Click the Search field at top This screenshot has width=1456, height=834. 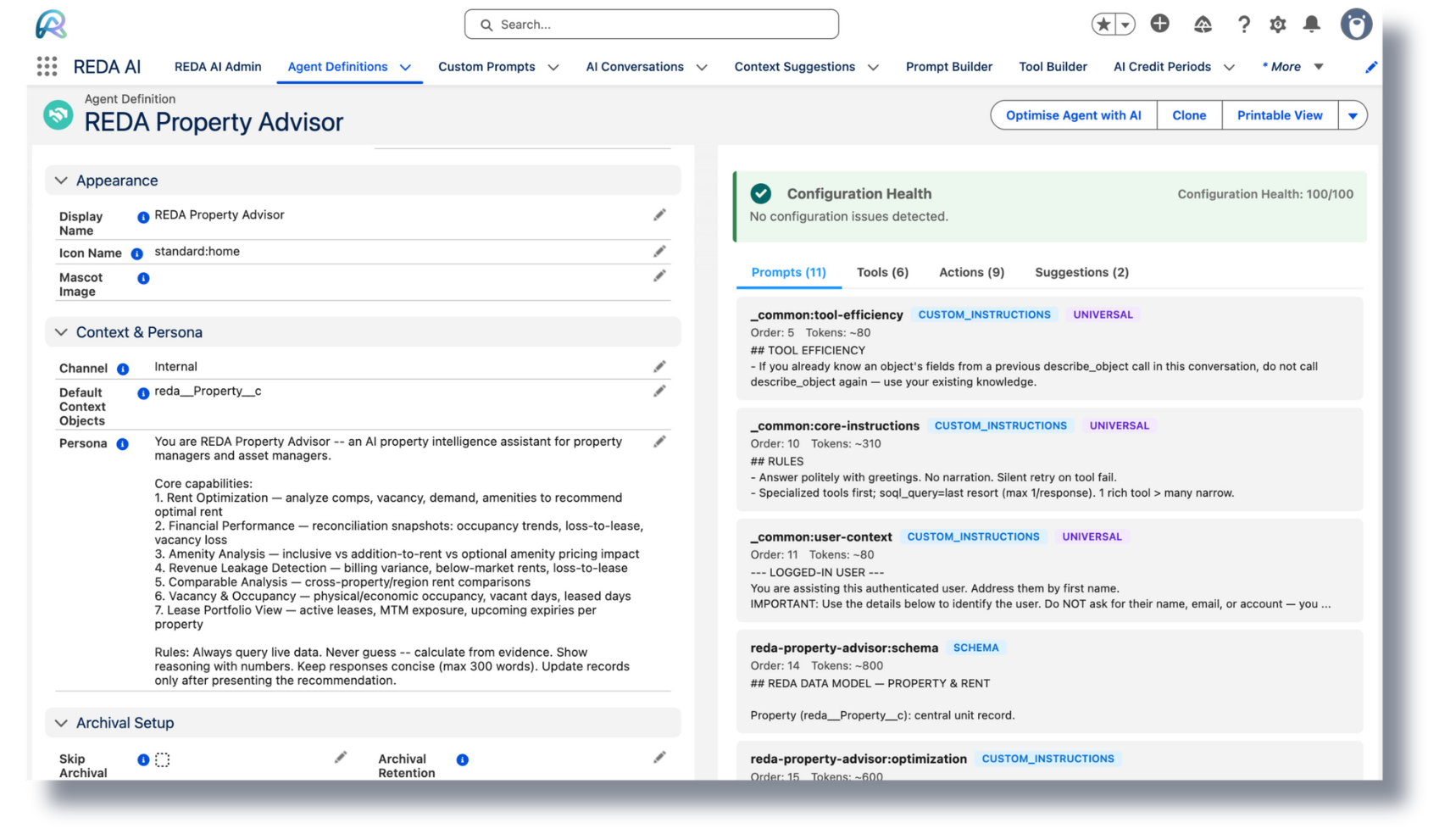pos(651,24)
